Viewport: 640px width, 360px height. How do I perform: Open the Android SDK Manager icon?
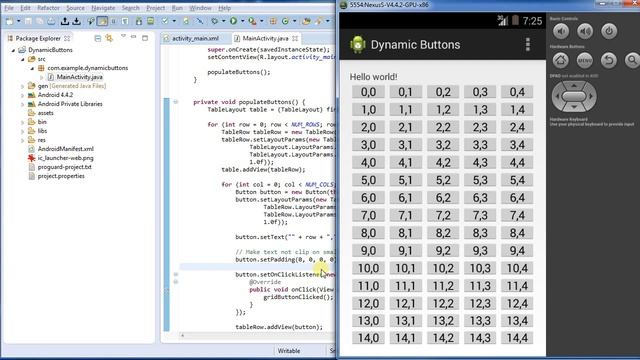click(x=139, y=21)
